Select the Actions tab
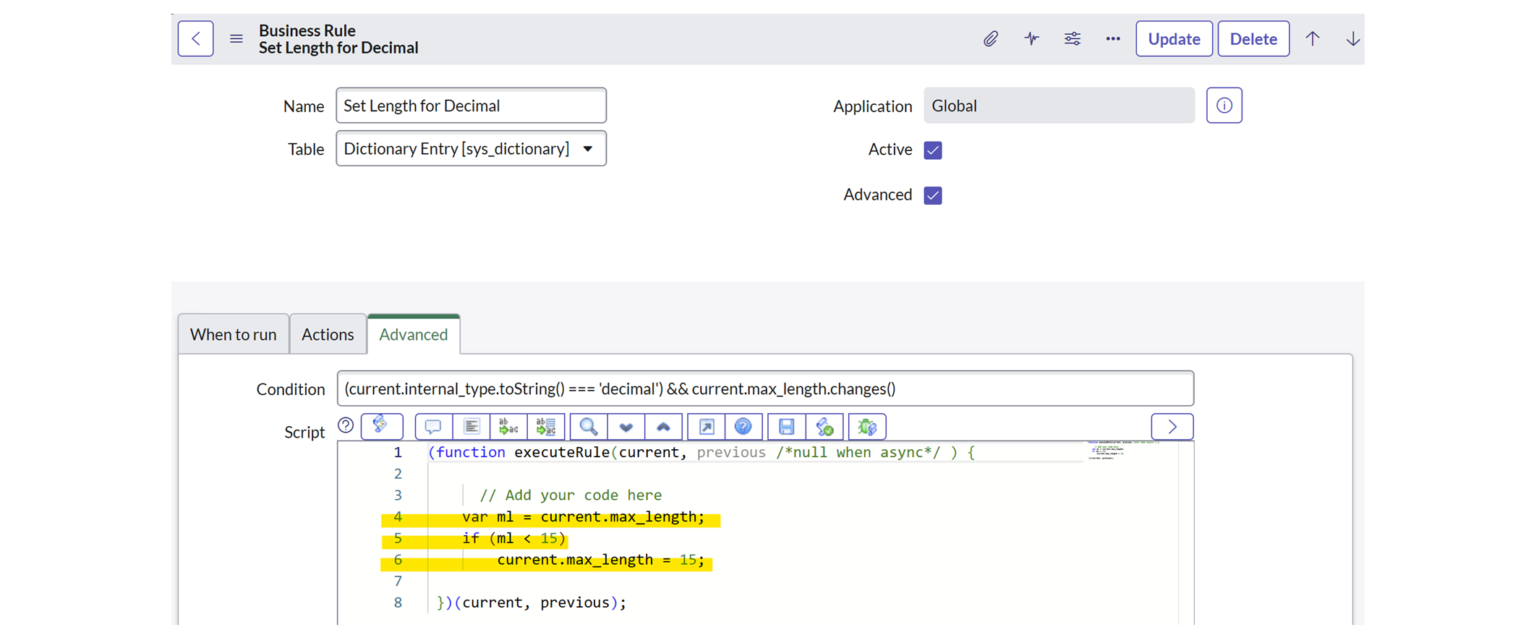1536x638 pixels. click(x=328, y=334)
